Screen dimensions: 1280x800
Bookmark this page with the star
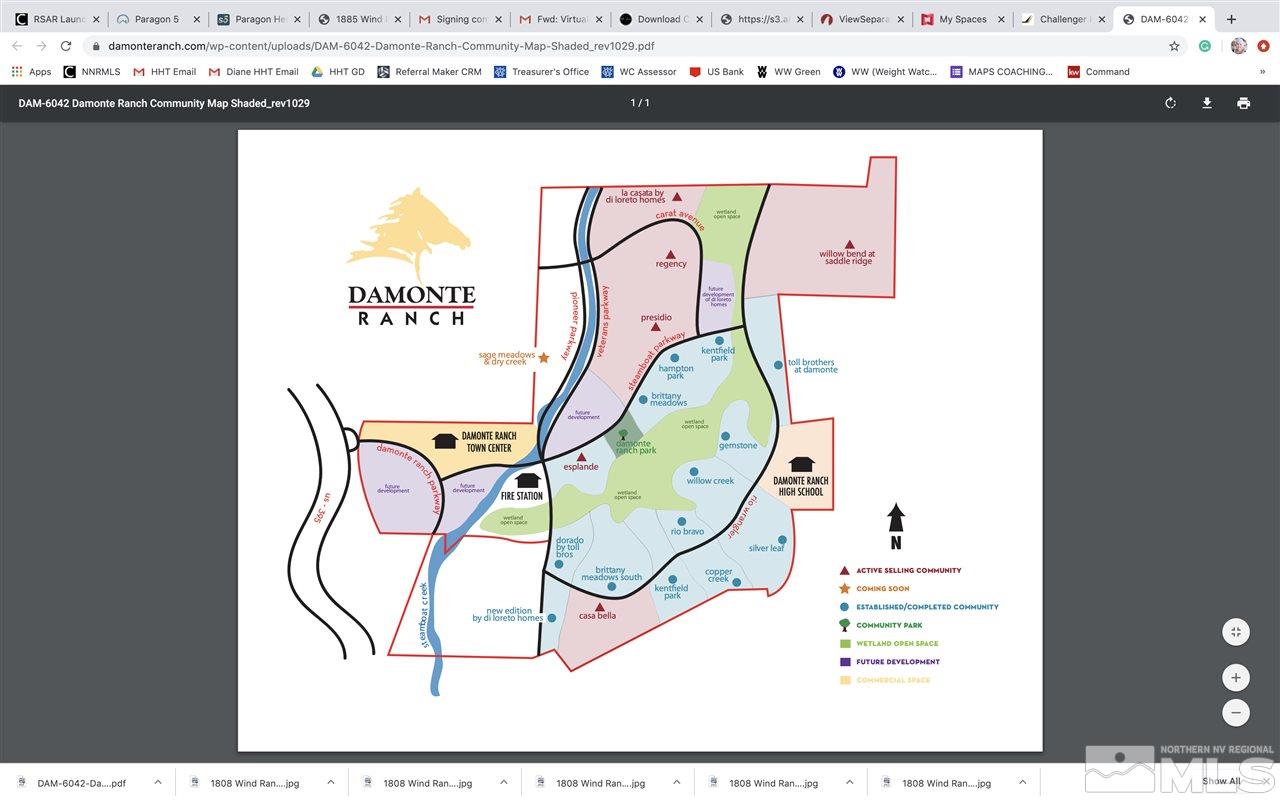1174,46
